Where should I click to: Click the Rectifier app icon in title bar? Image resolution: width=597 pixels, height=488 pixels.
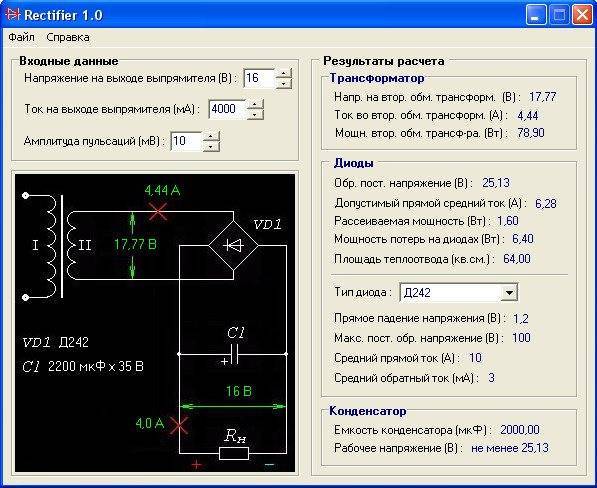point(13,15)
